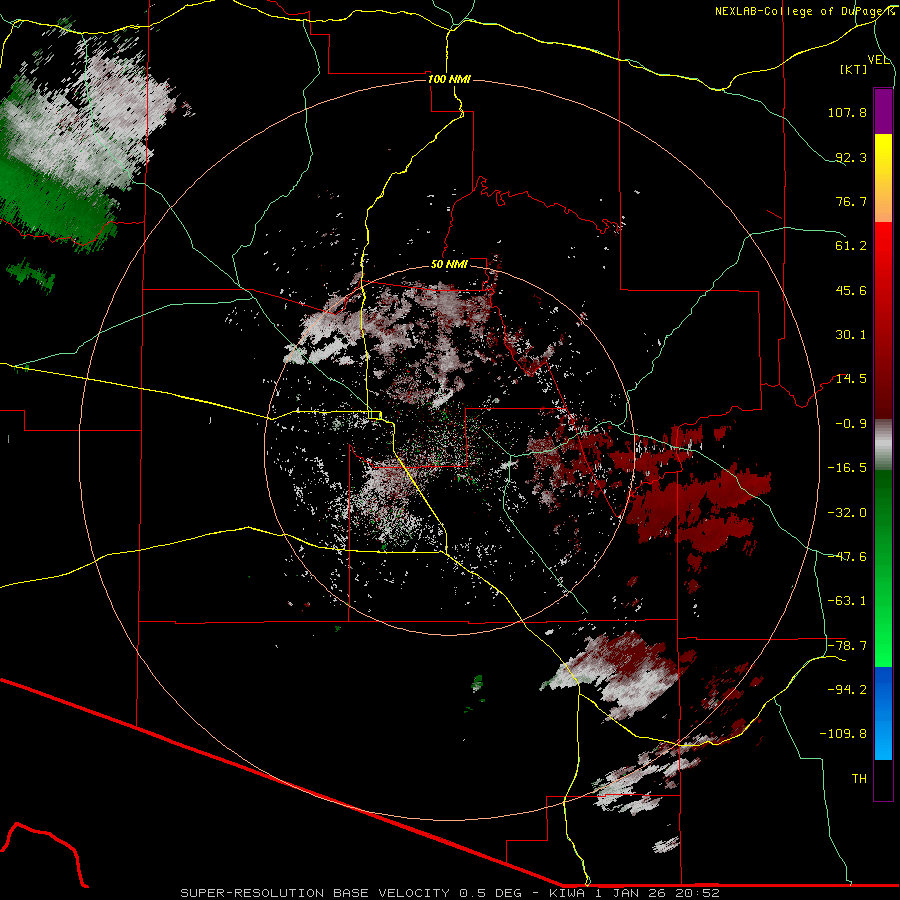Click the 14.5 value on velocity scale
The width and height of the screenshot is (900, 900).
851,379
